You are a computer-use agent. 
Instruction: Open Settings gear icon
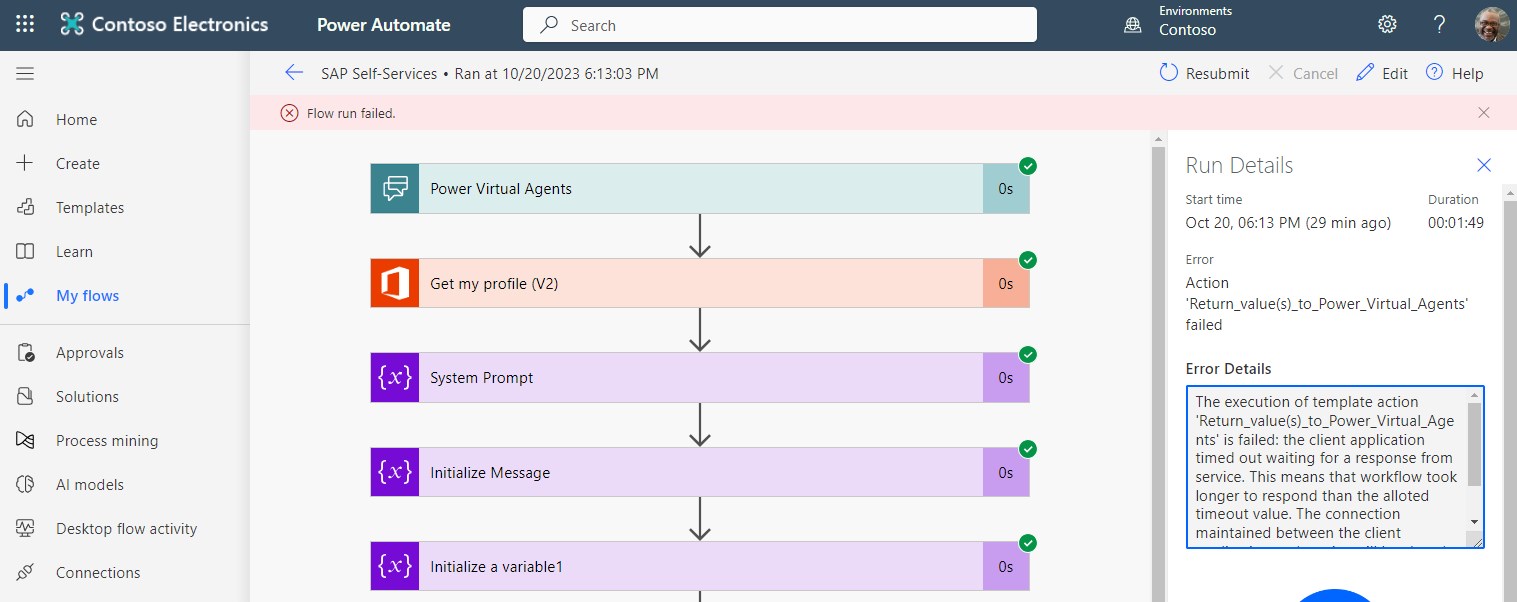[1387, 25]
